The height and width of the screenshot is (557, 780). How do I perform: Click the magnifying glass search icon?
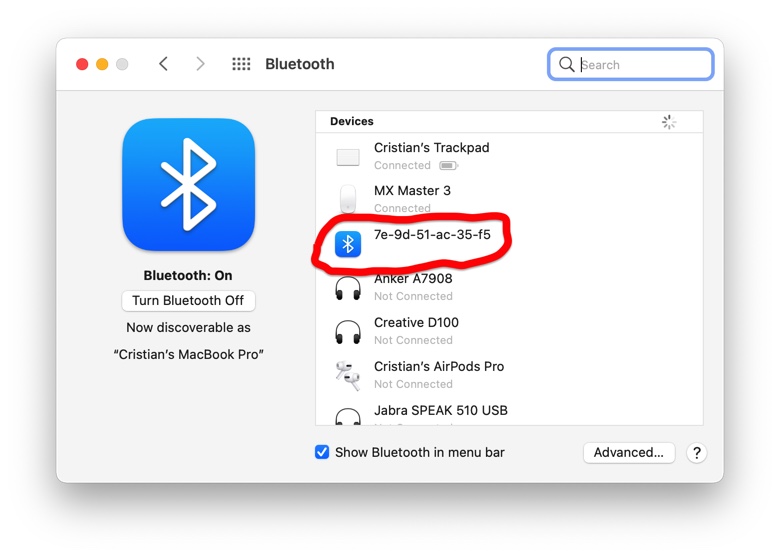coord(566,64)
